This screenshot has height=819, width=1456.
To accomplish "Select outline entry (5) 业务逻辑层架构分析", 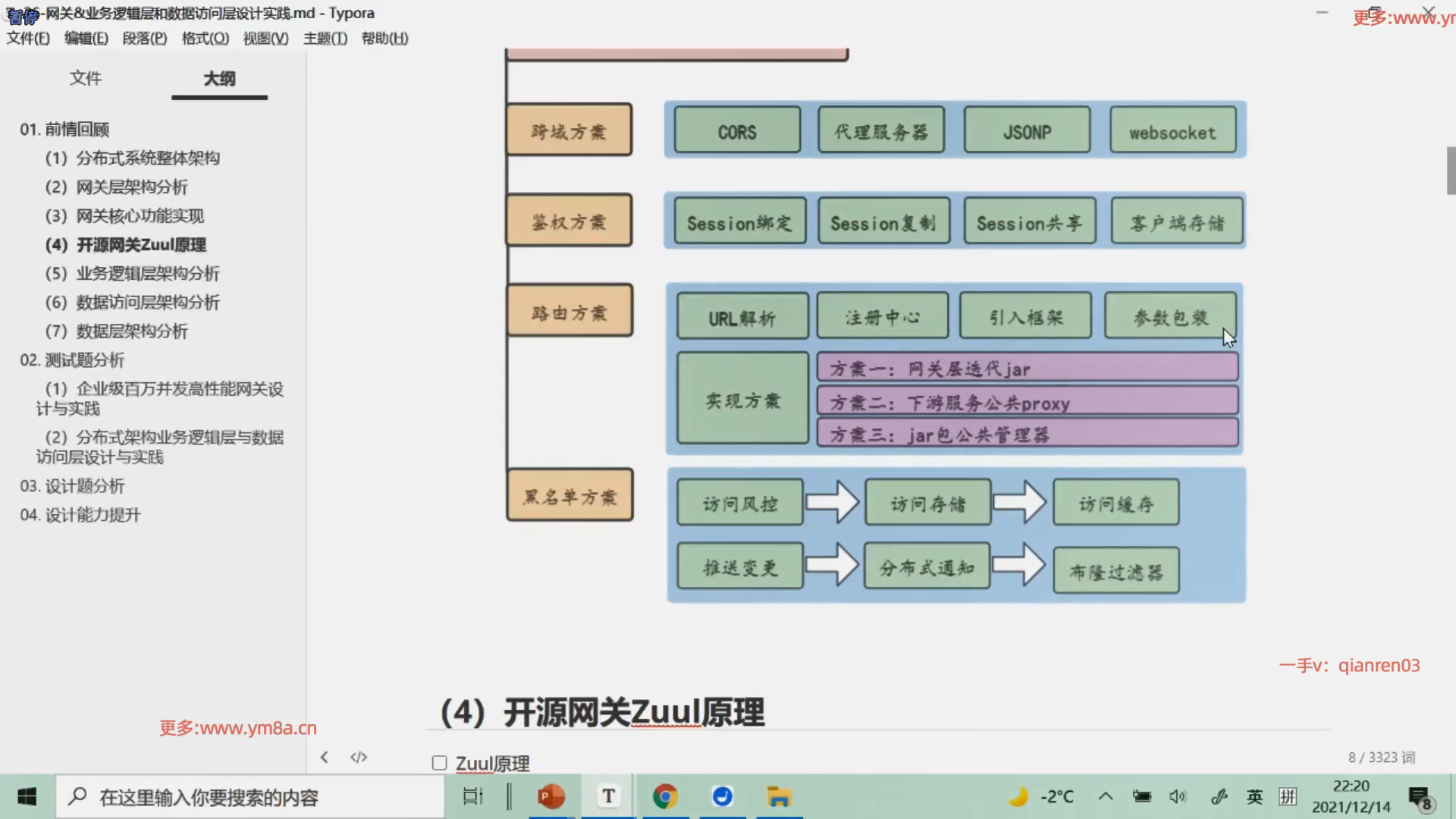I will (132, 274).
